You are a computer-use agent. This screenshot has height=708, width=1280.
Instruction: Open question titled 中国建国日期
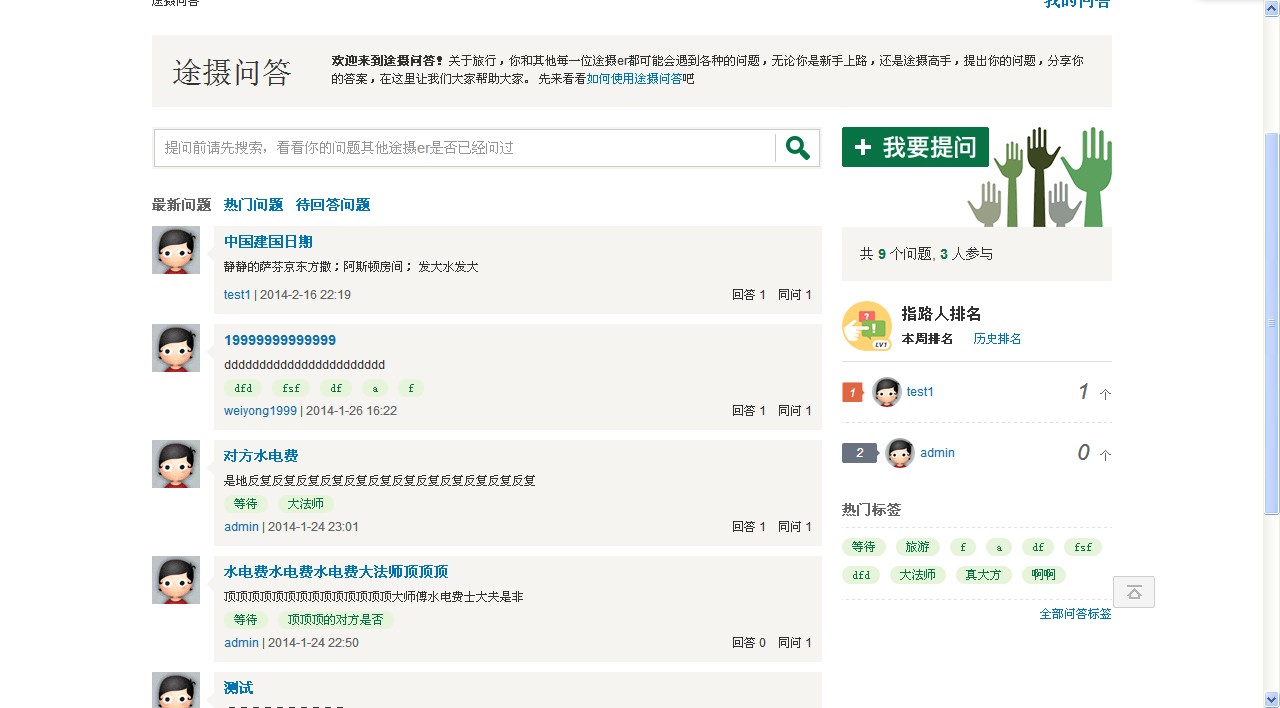(x=268, y=242)
